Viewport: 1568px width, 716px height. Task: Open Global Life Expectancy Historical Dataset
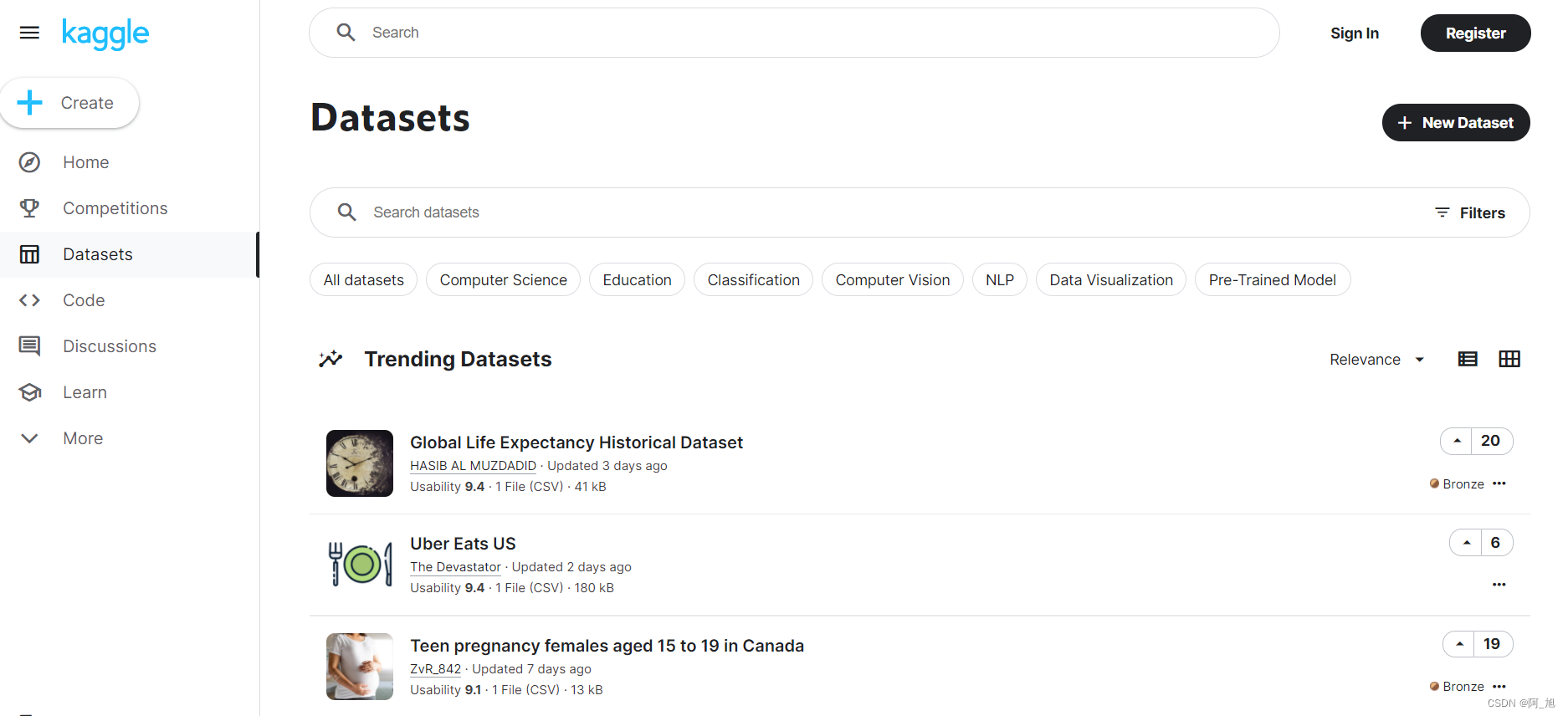pyautogui.click(x=576, y=442)
